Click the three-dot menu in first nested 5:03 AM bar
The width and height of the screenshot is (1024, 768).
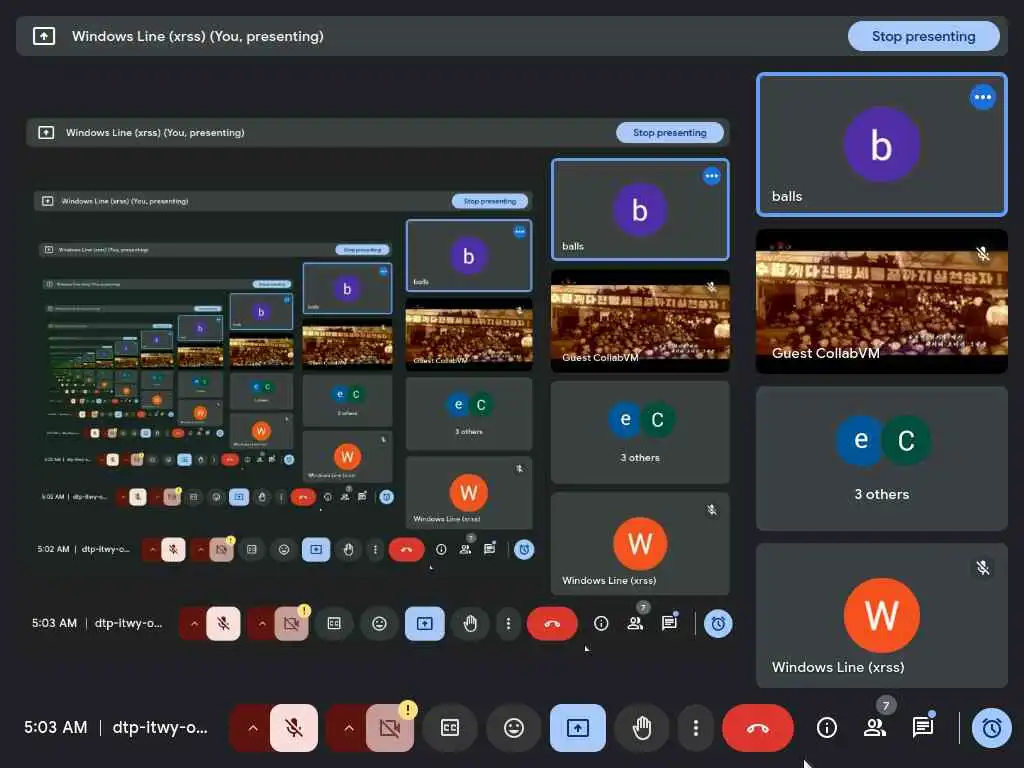click(508, 624)
